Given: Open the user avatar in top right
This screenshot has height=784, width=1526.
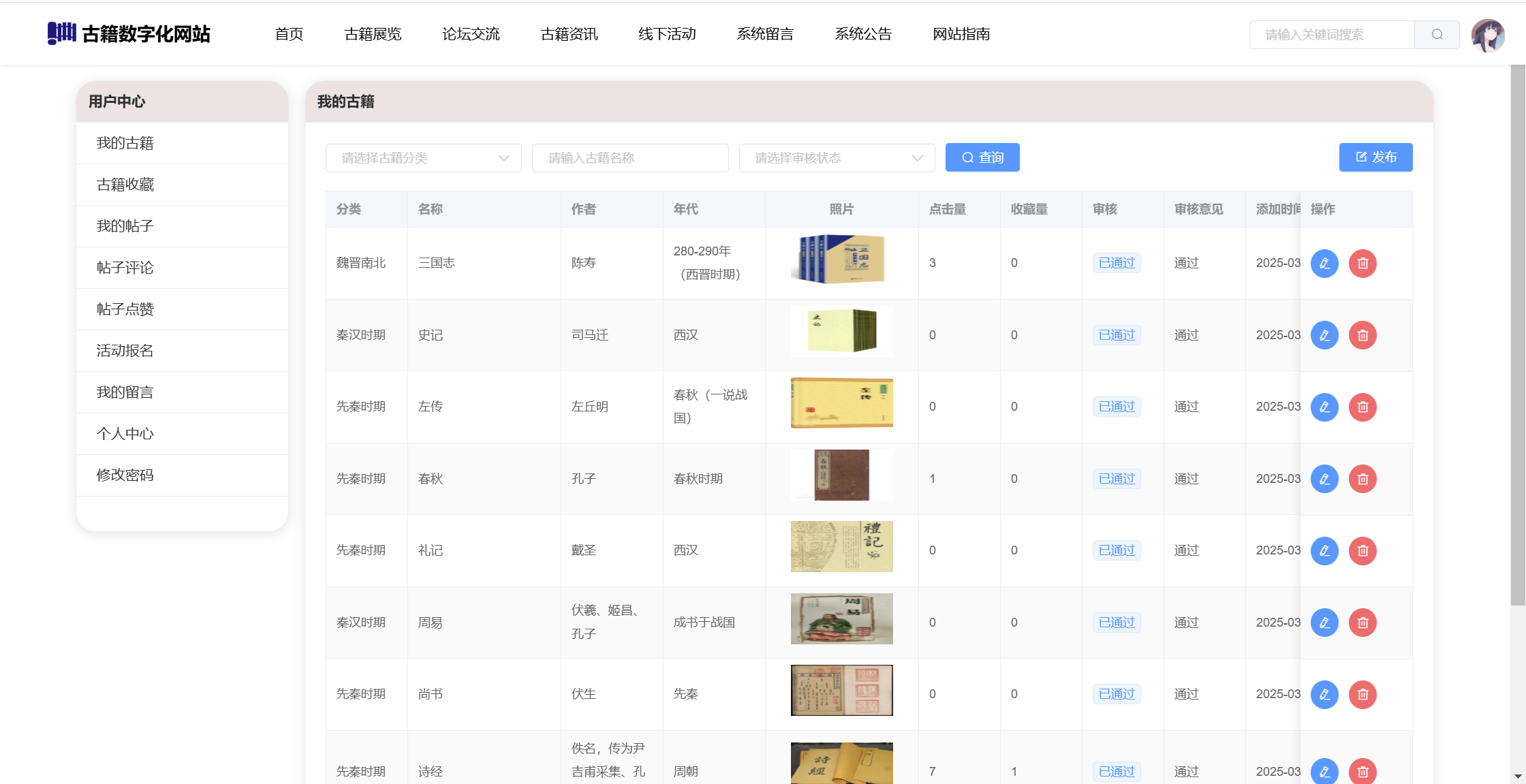Looking at the screenshot, I should click(x=1487, y=35).
